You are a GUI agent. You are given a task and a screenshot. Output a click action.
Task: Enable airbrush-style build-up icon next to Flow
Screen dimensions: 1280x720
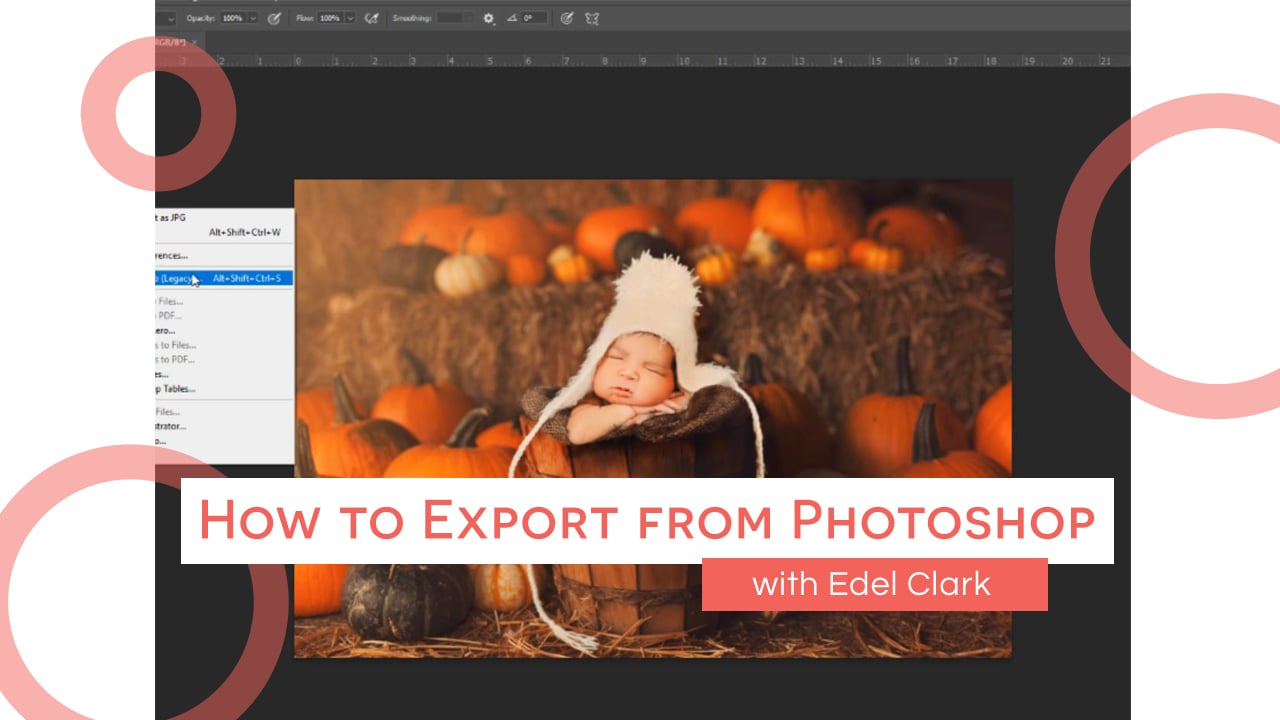372,18
